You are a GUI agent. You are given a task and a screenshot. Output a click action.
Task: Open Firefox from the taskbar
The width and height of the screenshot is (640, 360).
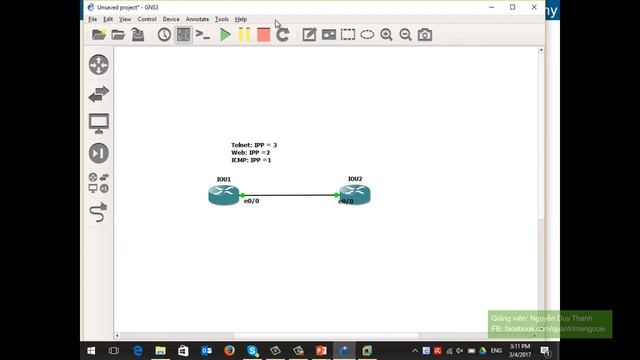[x=229, y=351]
